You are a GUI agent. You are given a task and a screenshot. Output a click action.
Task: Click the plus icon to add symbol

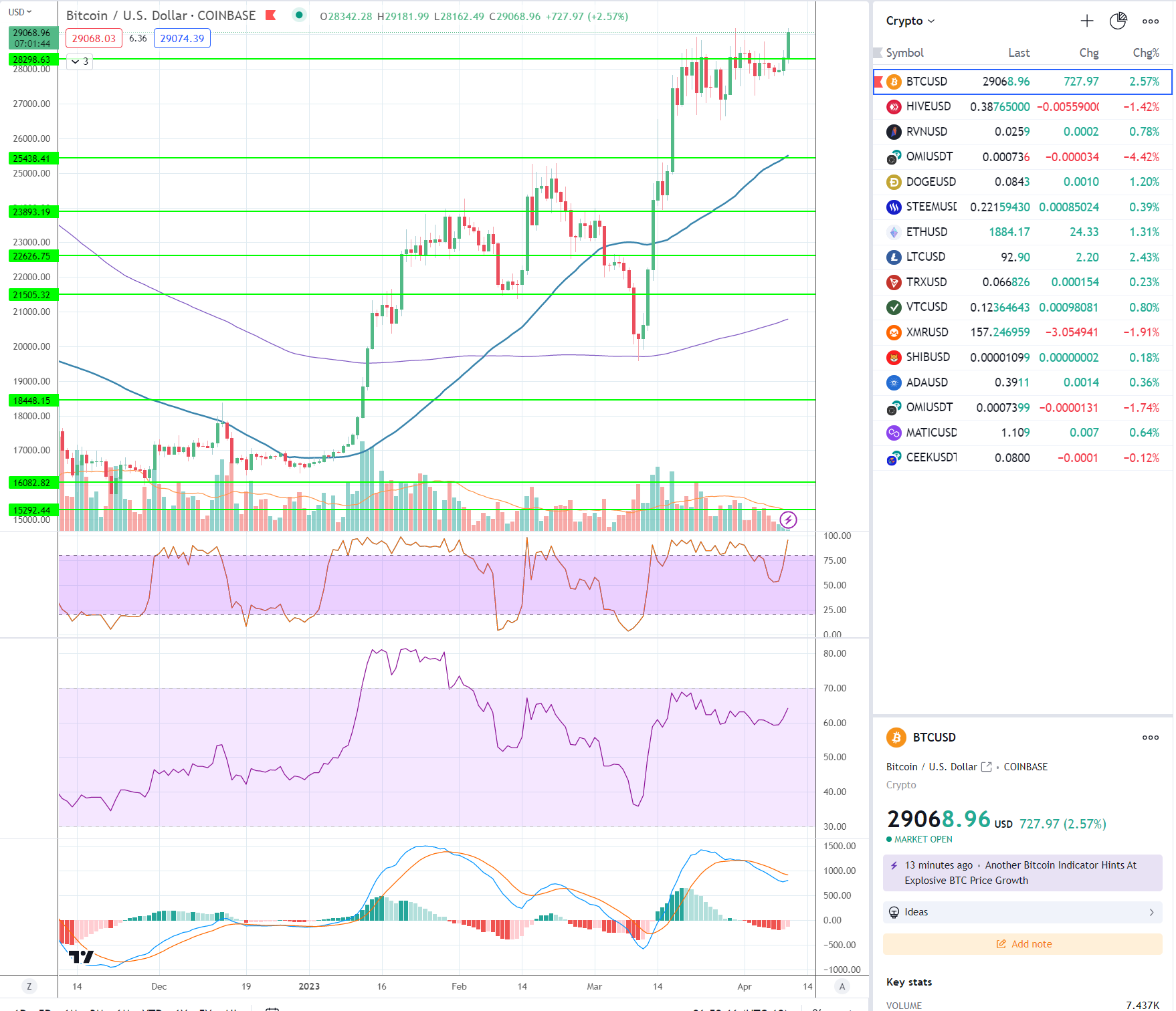pos(1087,21)
